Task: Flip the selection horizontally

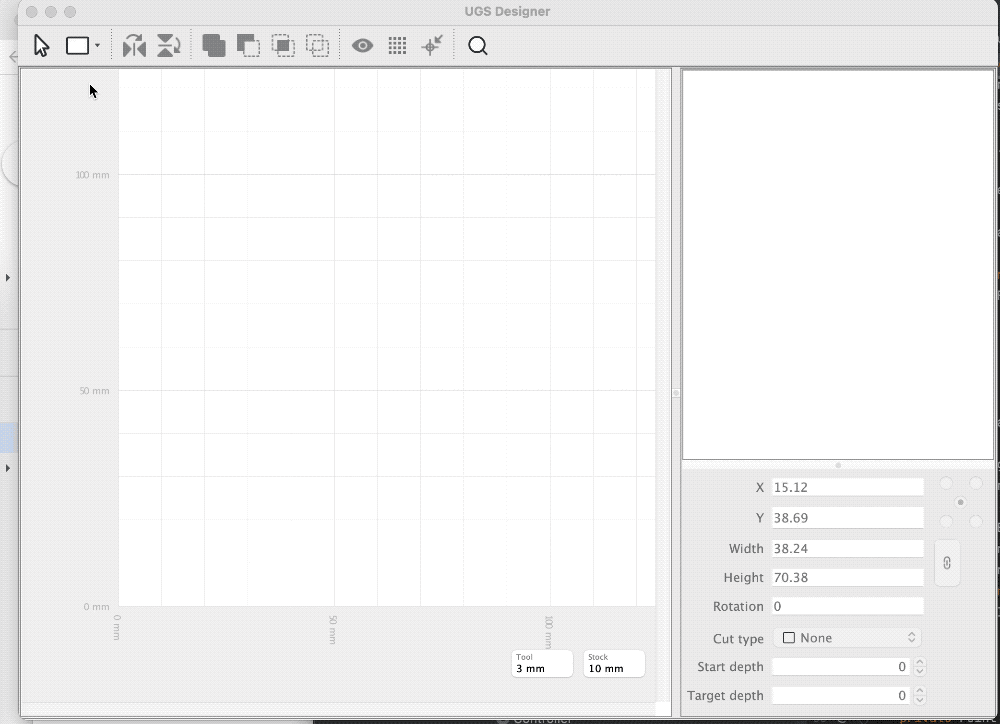Action: [x=134, y=45]
